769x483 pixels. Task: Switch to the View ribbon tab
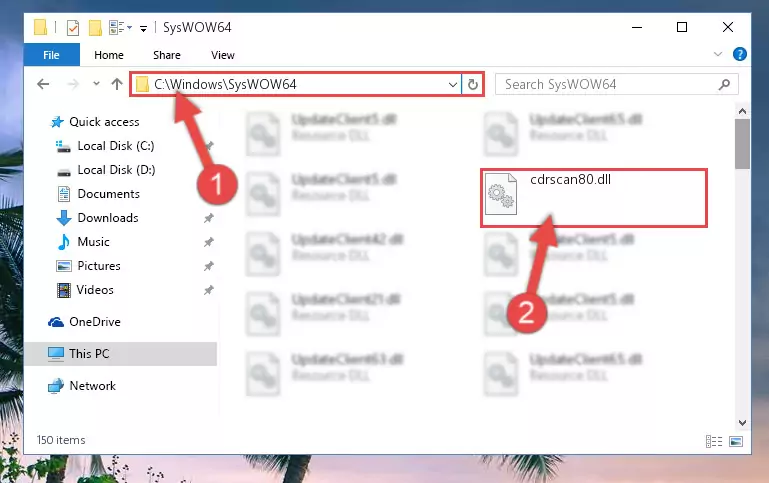click(x=223, y=55)
